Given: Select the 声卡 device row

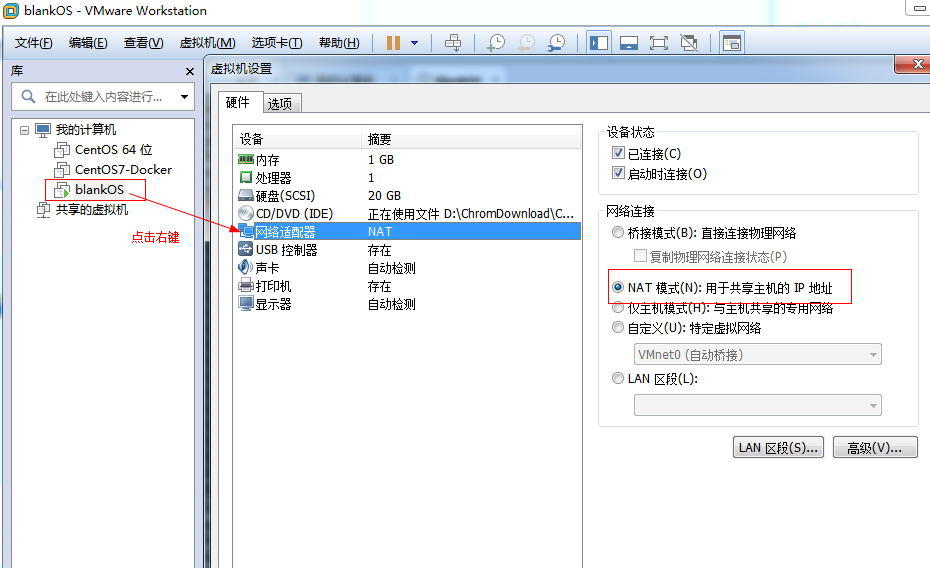Looking at the screenshot, I should click(407, 268).
